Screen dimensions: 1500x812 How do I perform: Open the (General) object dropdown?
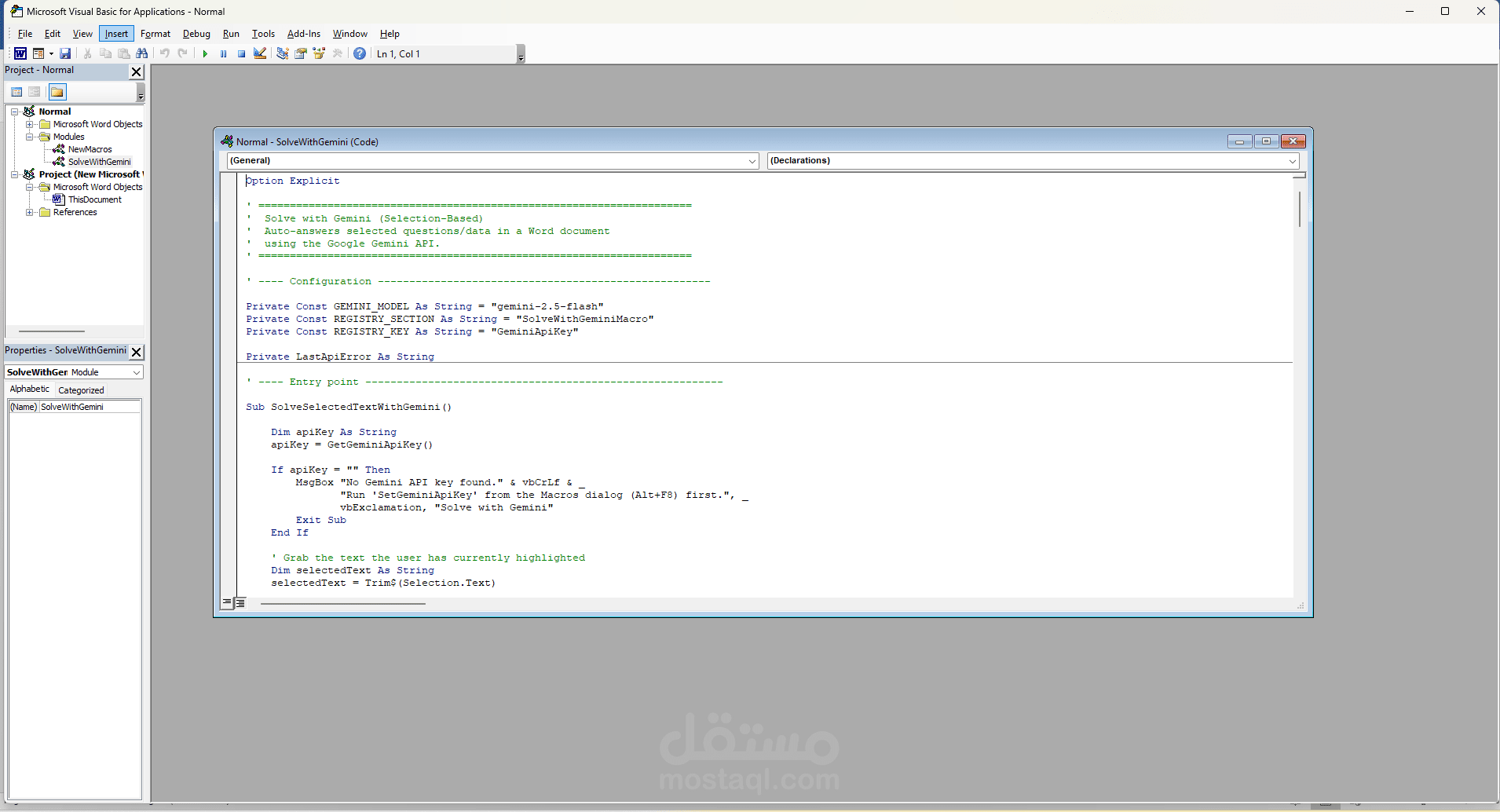point(492,160)
